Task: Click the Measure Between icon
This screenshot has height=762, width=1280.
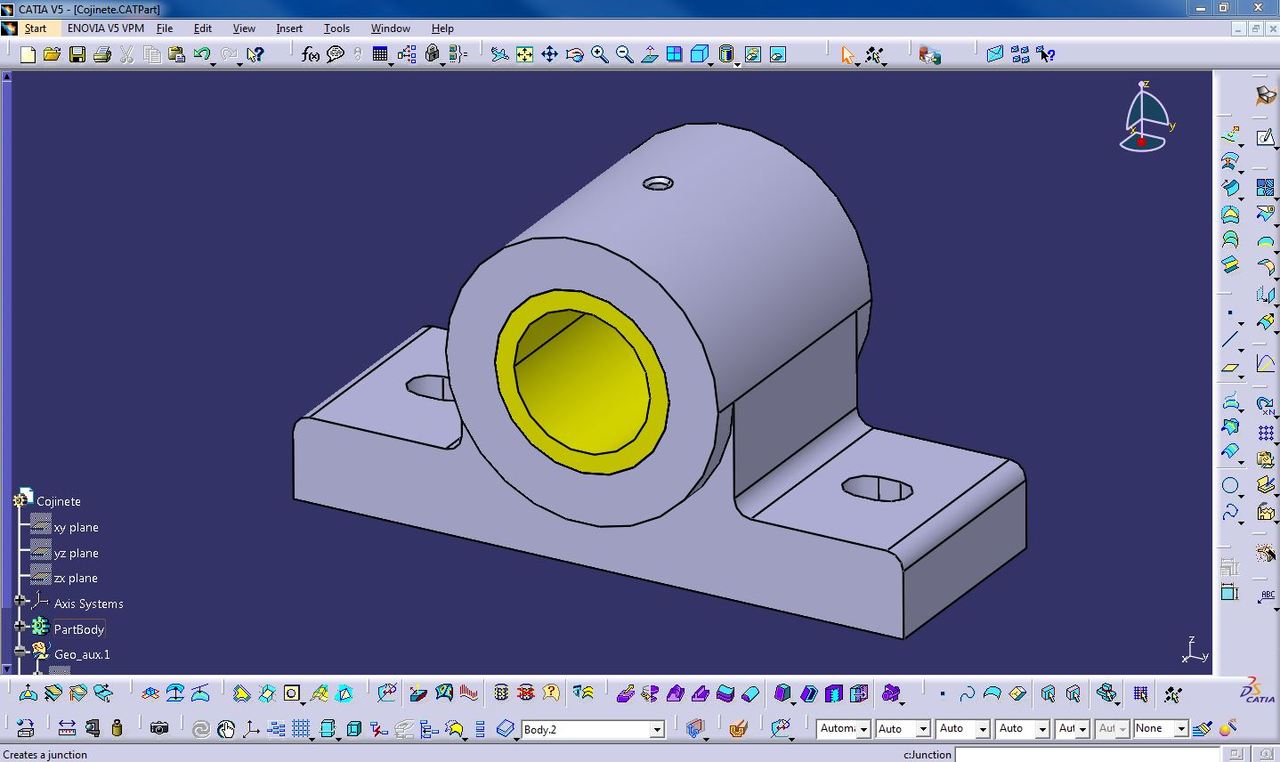Action: tap(66, 728)
